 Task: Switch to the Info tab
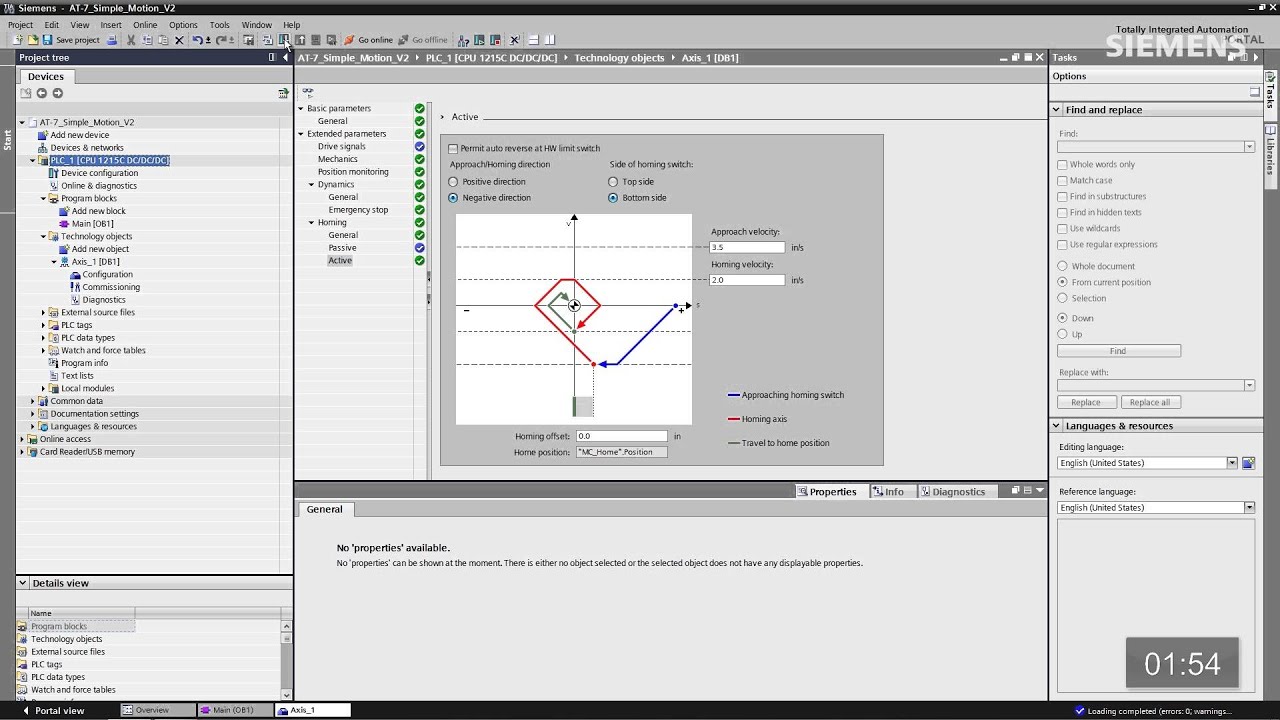[x=887, y=491]
